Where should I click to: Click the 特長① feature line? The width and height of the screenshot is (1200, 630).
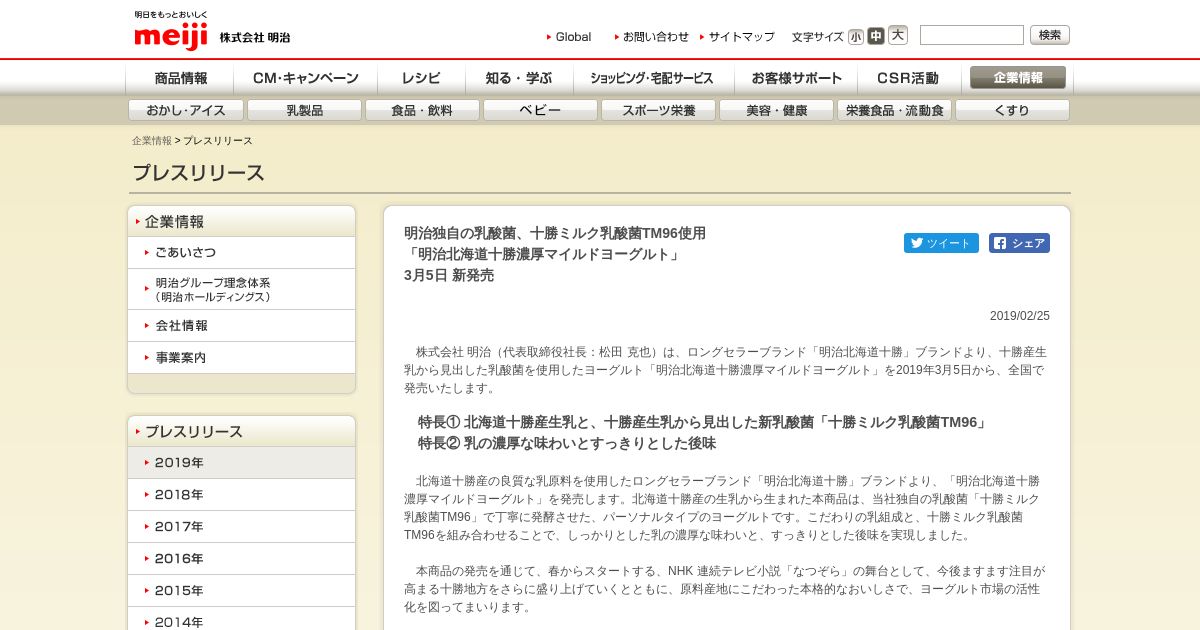(x=703, y=422)
